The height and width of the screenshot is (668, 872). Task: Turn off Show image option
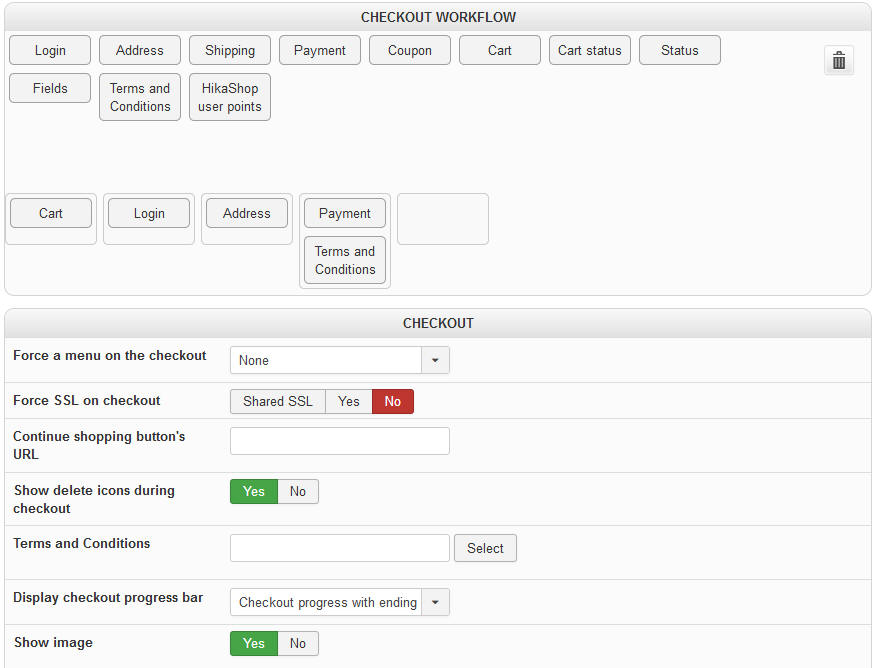[298, 643]
